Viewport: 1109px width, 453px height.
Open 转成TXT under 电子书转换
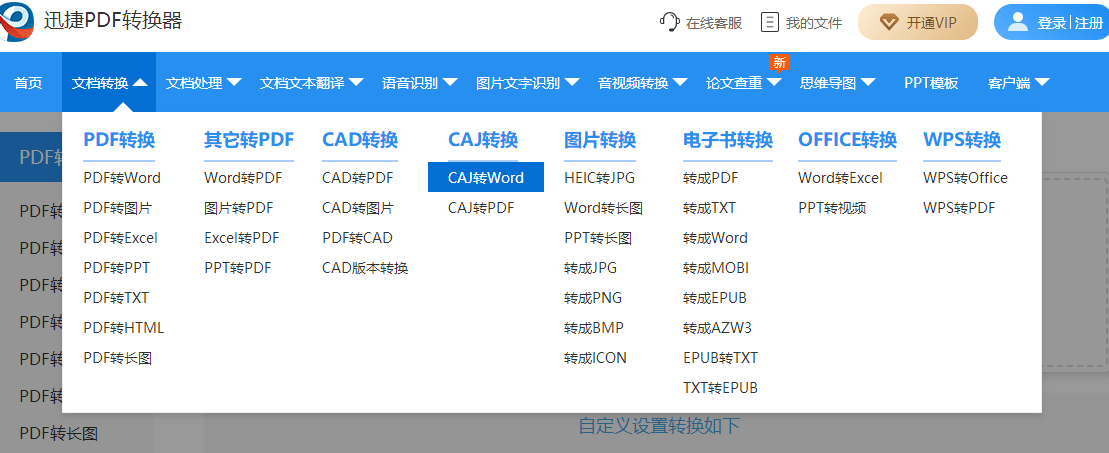pyautogui.click(x=709, y=208)
